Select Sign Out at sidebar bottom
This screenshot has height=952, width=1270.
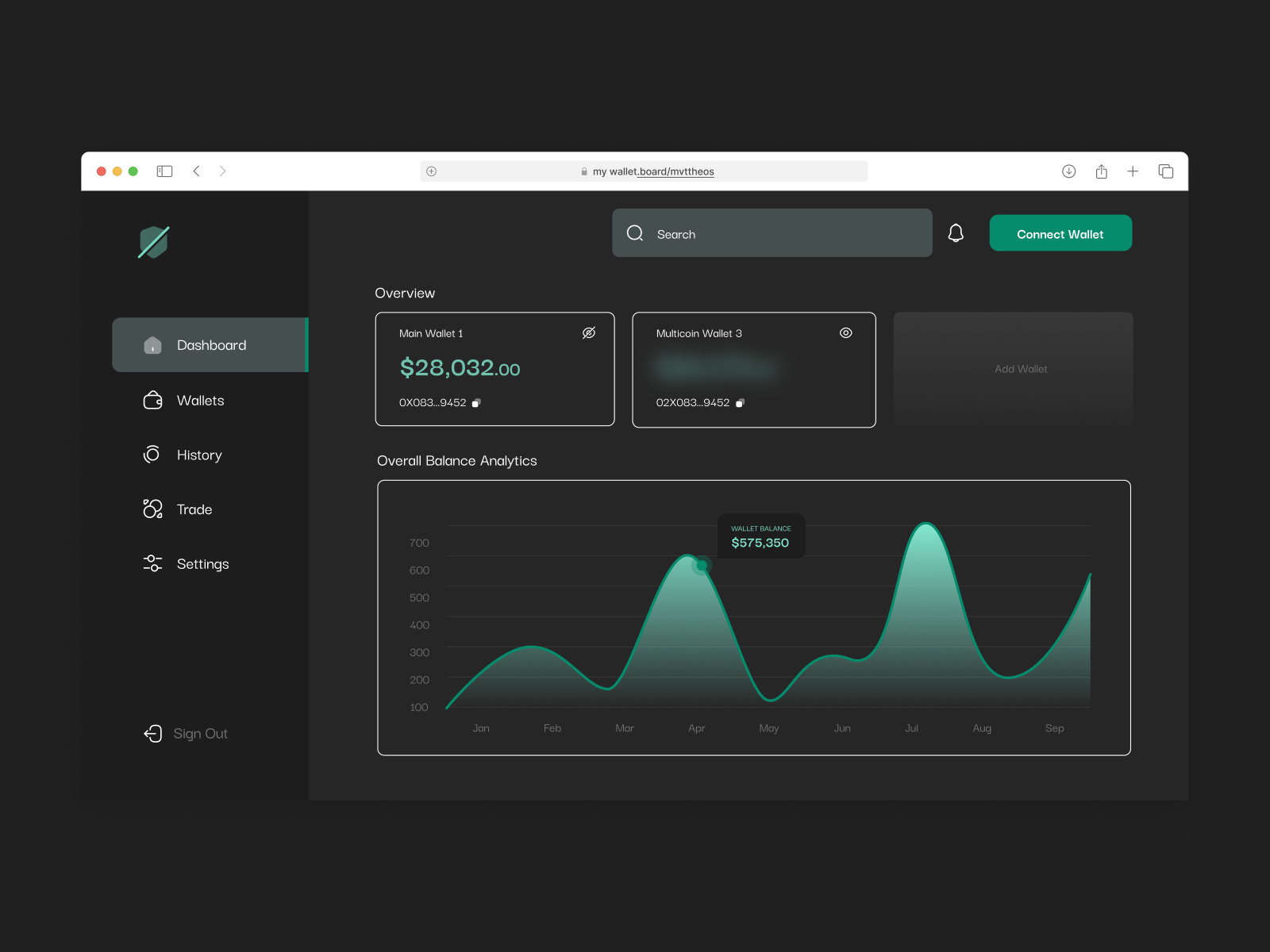[199, 733]
